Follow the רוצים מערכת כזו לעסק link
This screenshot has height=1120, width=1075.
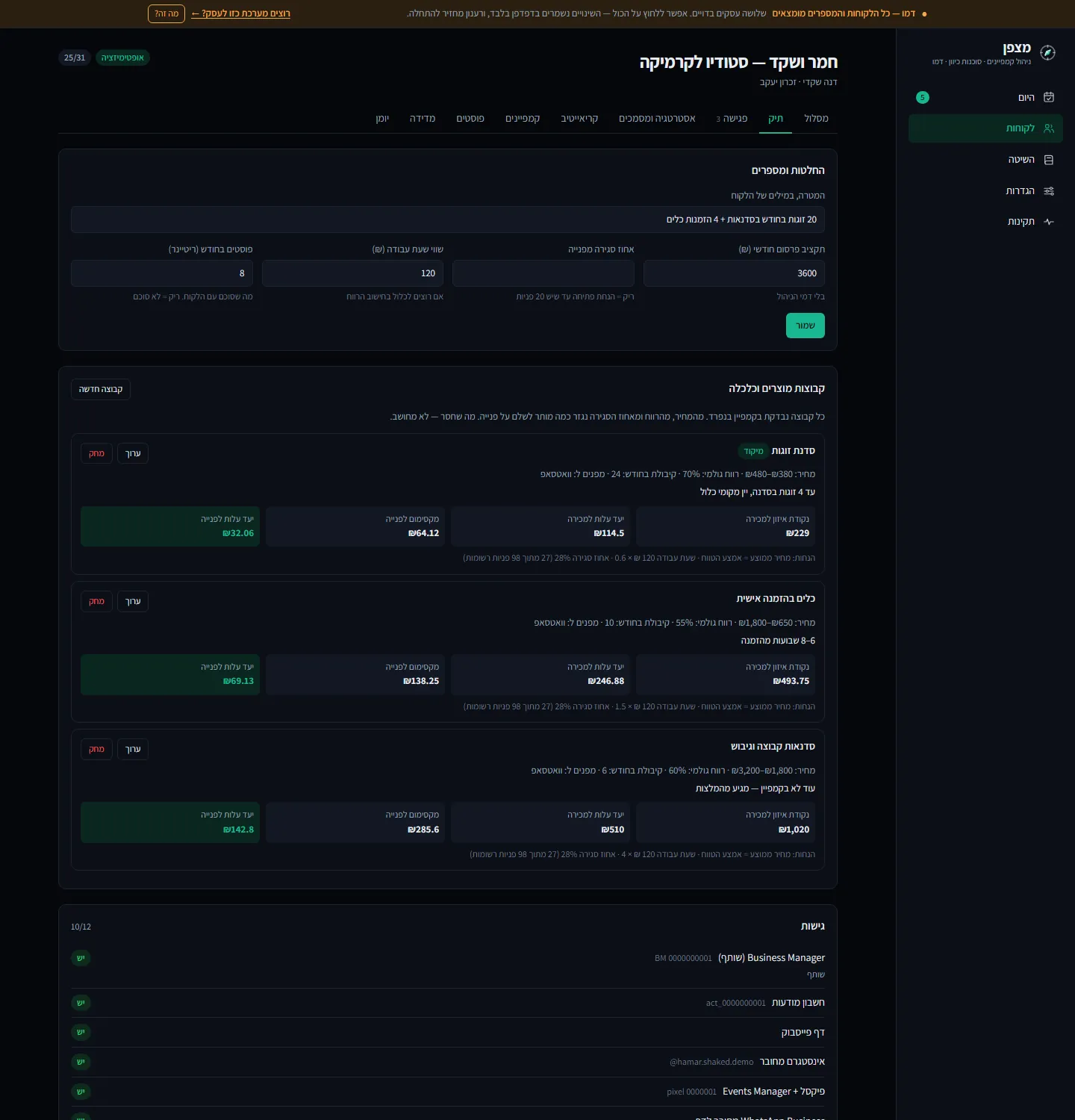coord(240,13)
